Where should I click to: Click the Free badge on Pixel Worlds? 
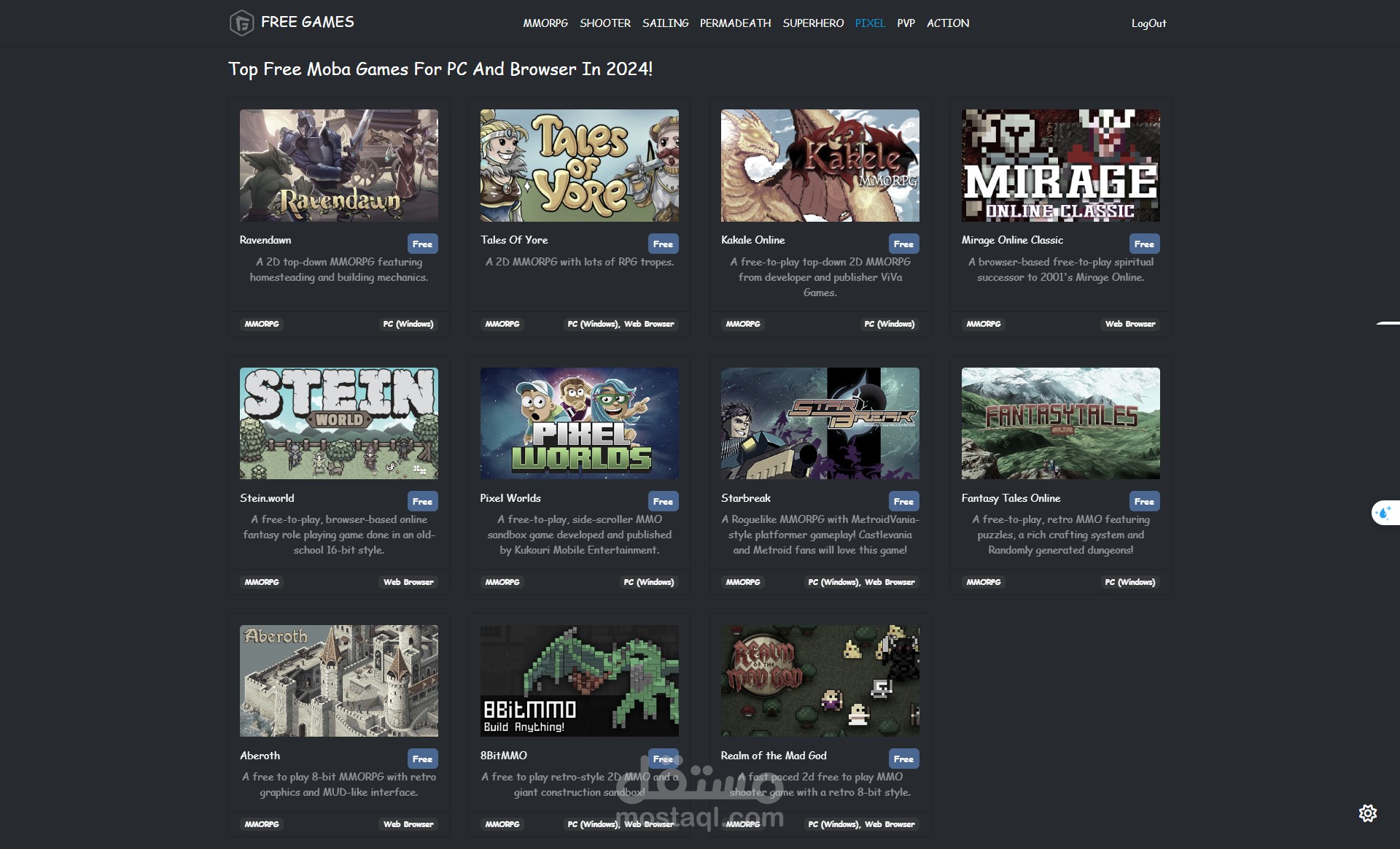[x=663, y=501]
